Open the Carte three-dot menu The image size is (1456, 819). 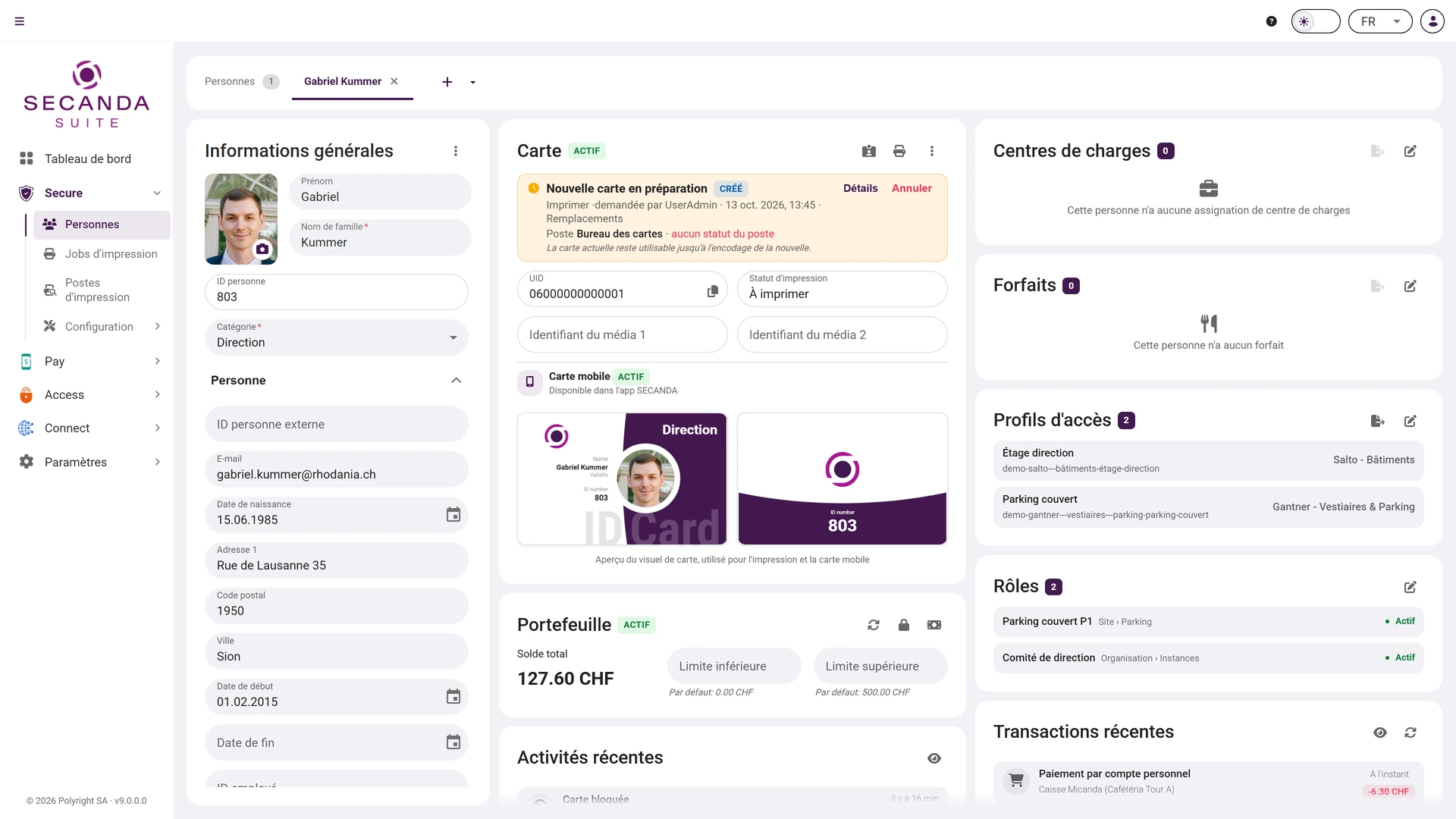(x=932, y=151)
